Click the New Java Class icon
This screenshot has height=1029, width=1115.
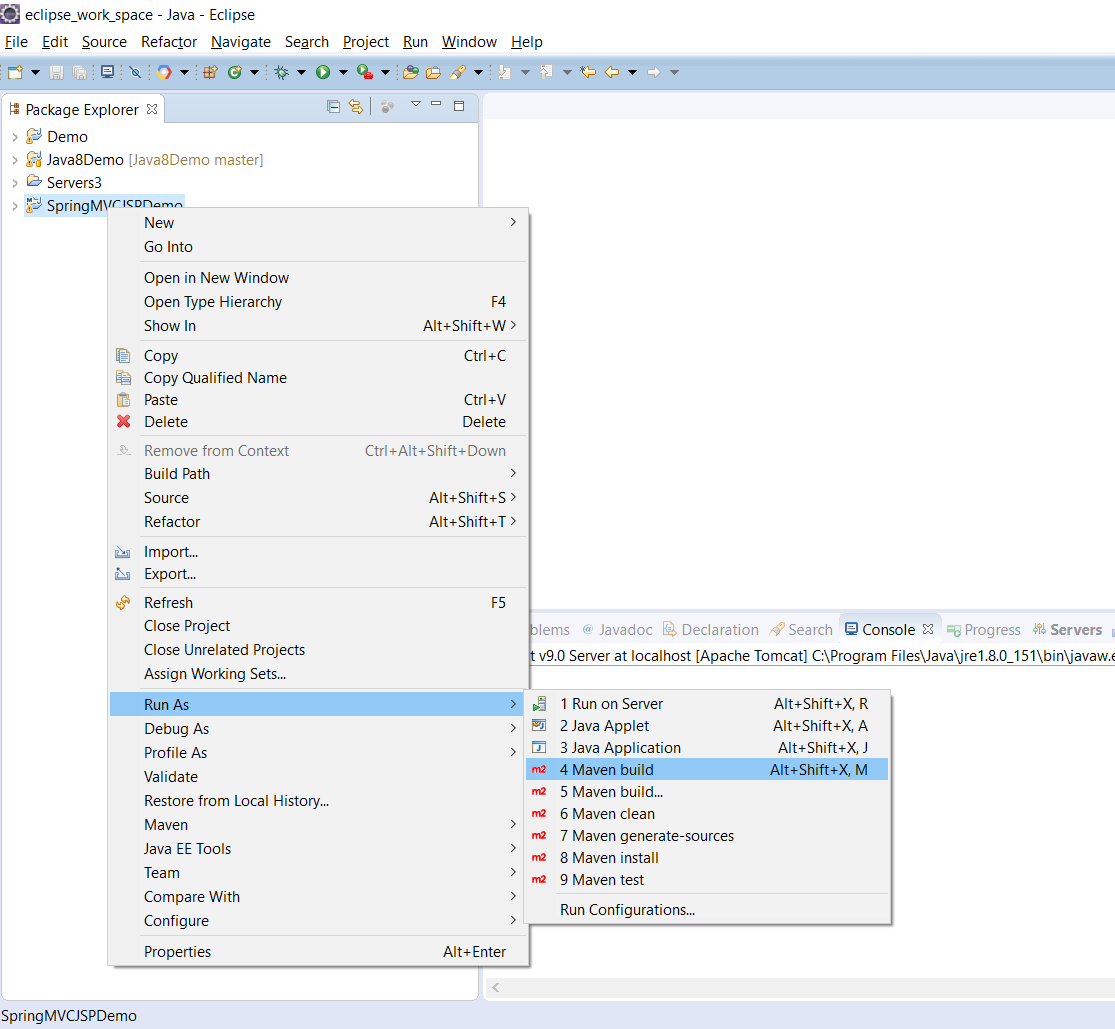(235, 72)
